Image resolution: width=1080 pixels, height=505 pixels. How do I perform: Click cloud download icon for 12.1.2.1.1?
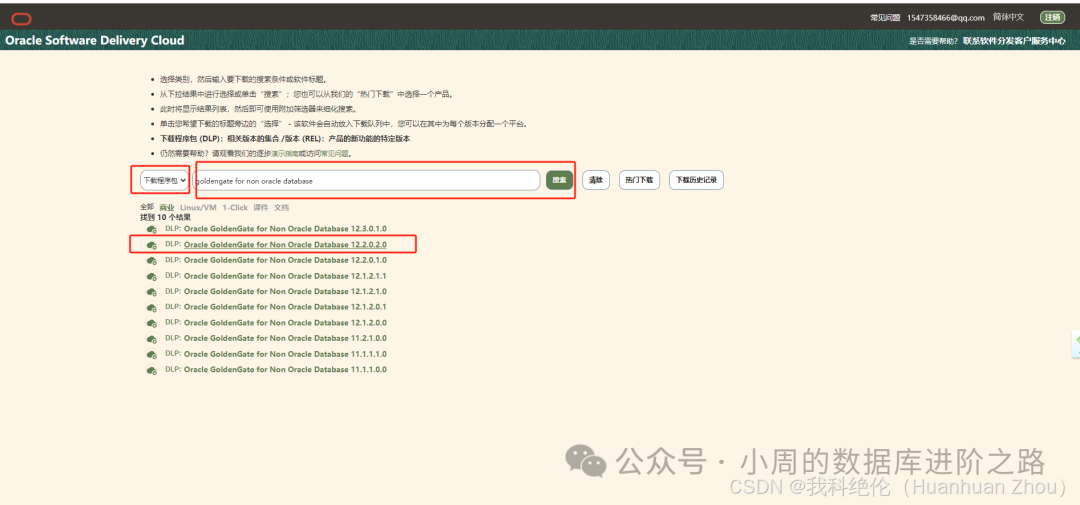[x=152, y=276]
